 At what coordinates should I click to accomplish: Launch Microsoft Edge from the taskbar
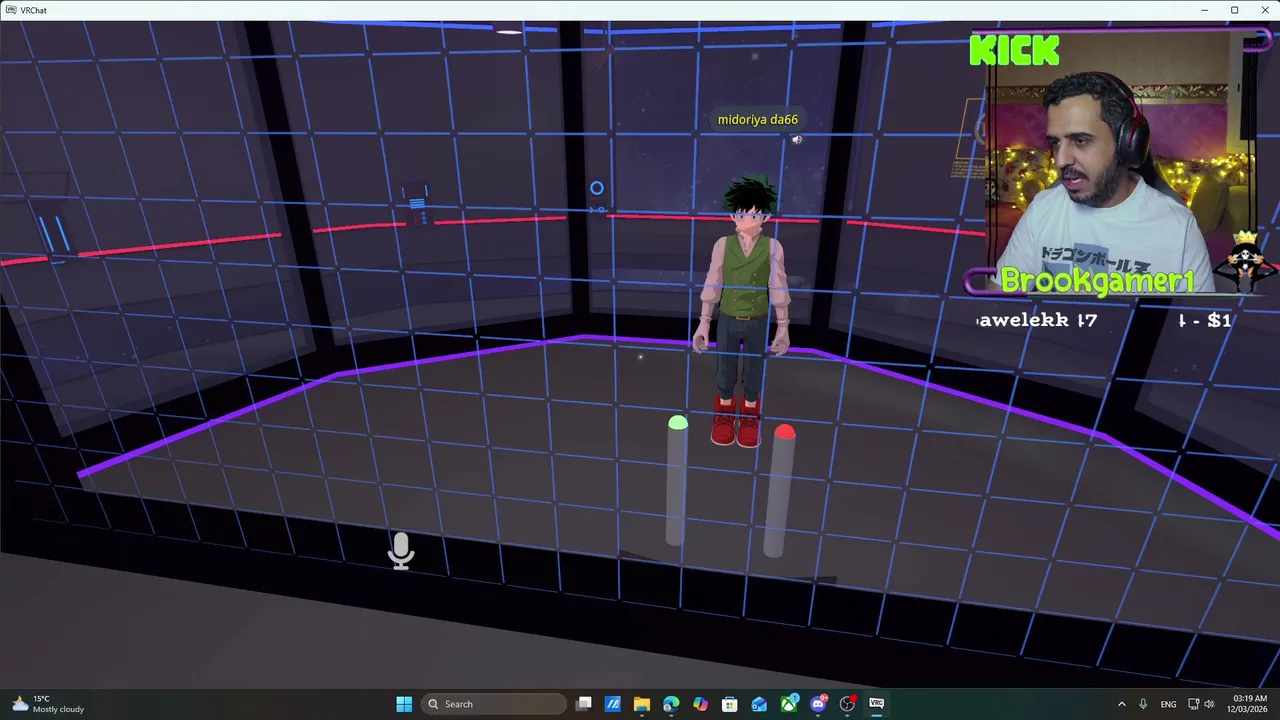(671, 704)
